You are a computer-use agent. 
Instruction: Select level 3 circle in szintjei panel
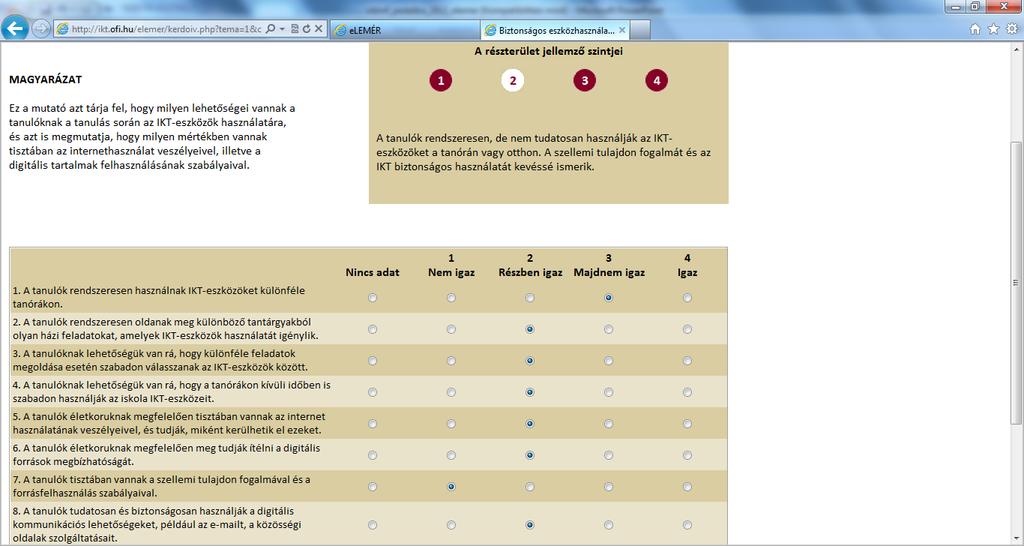coord(584,80)
